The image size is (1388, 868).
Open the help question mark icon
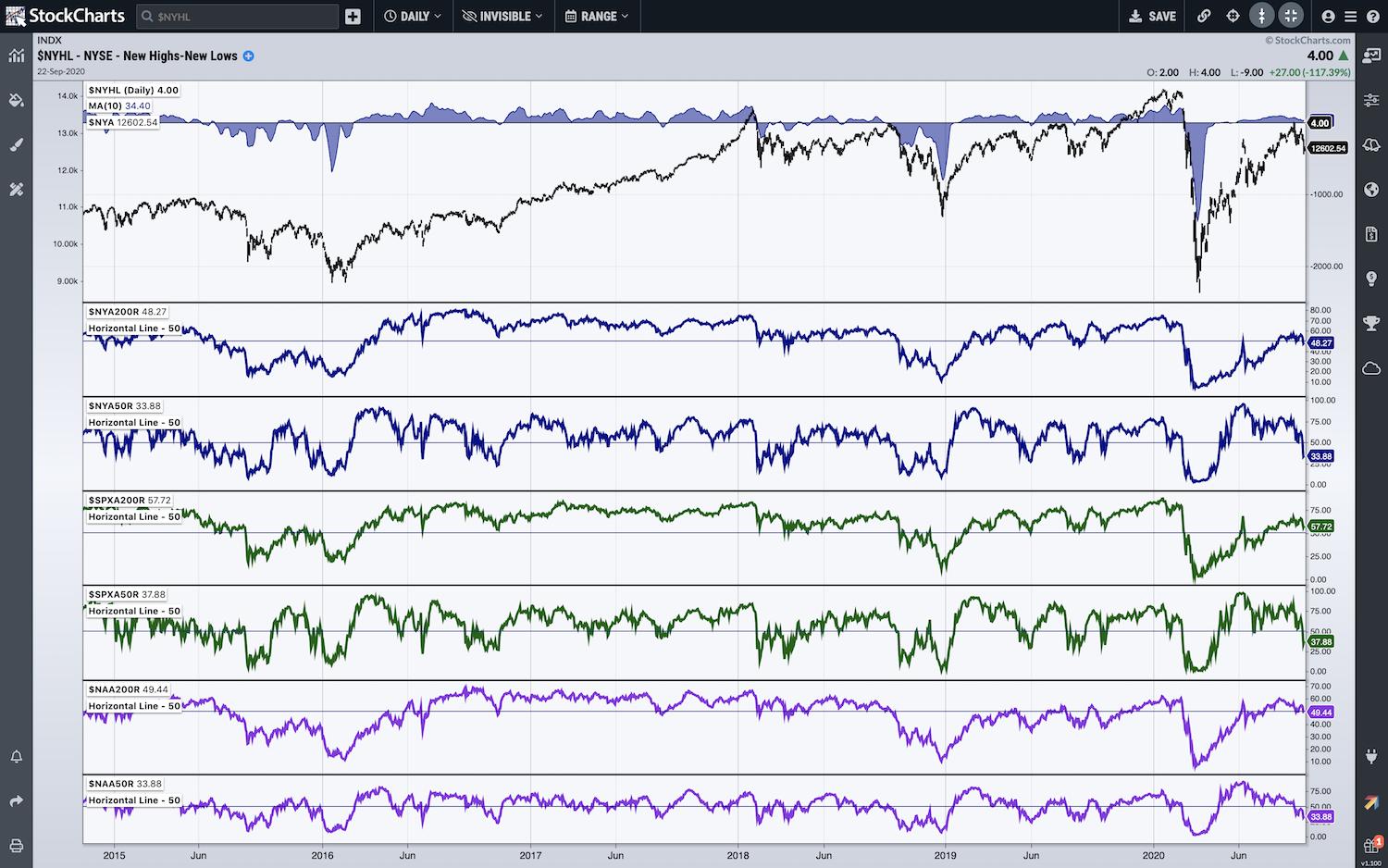click(x=1372, y=16)
